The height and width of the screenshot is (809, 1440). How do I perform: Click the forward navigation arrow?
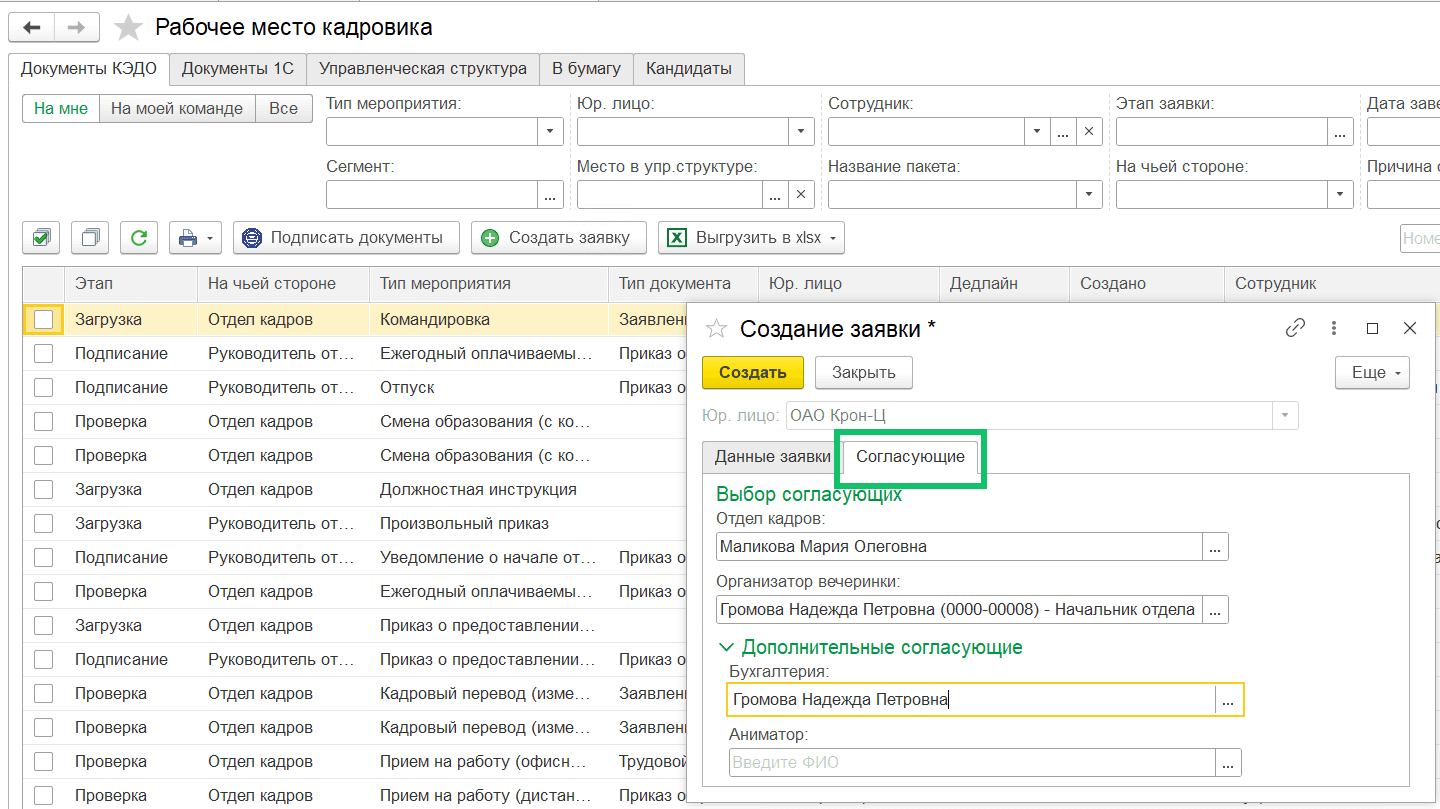point(77,27)
